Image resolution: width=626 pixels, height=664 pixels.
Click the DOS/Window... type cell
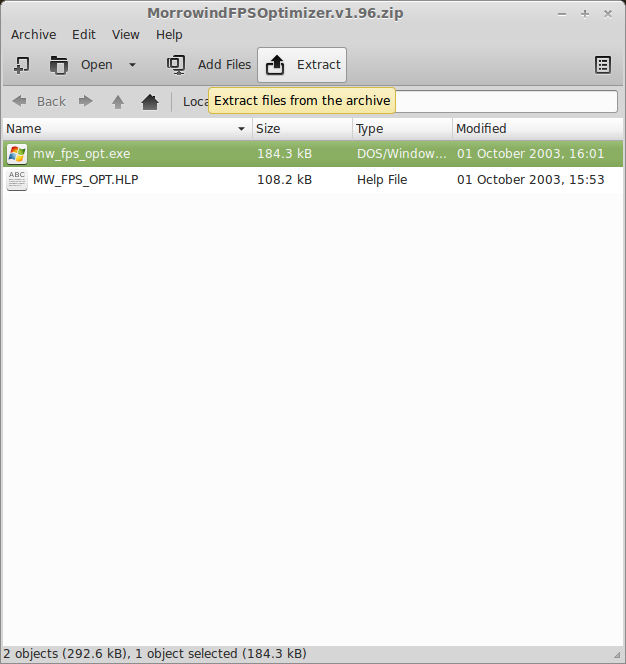tap(402, 154)
